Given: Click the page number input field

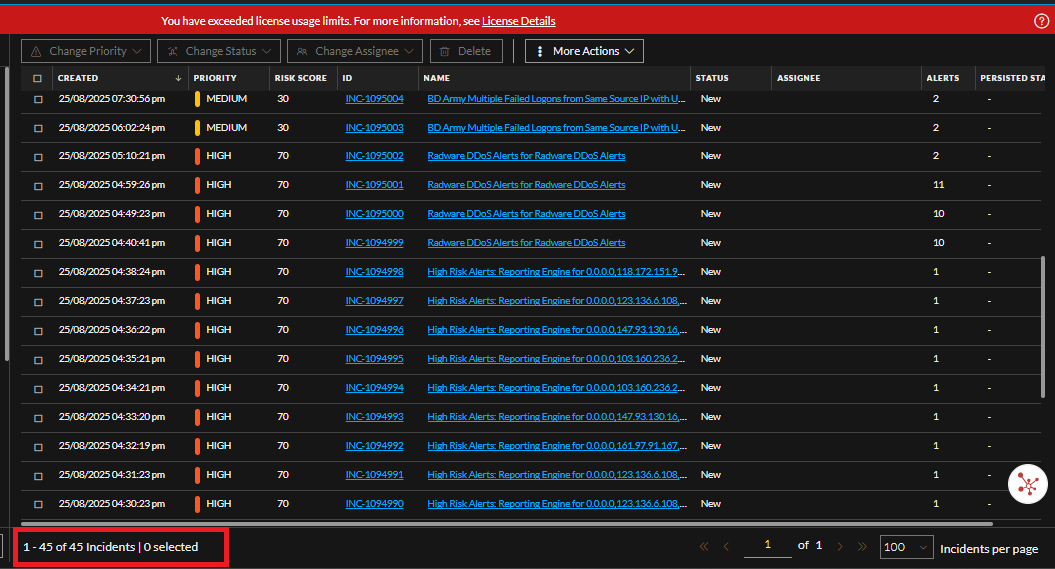Looking at the screenshot, I should (x=768, y=545).
